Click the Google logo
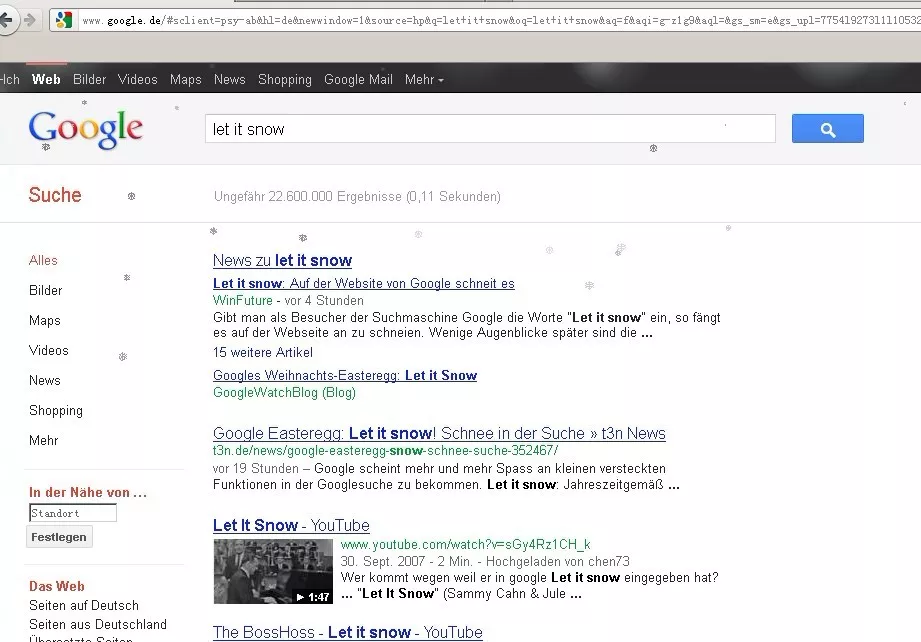The height and width of the screenshot is (642, 921). coord(86,129)
